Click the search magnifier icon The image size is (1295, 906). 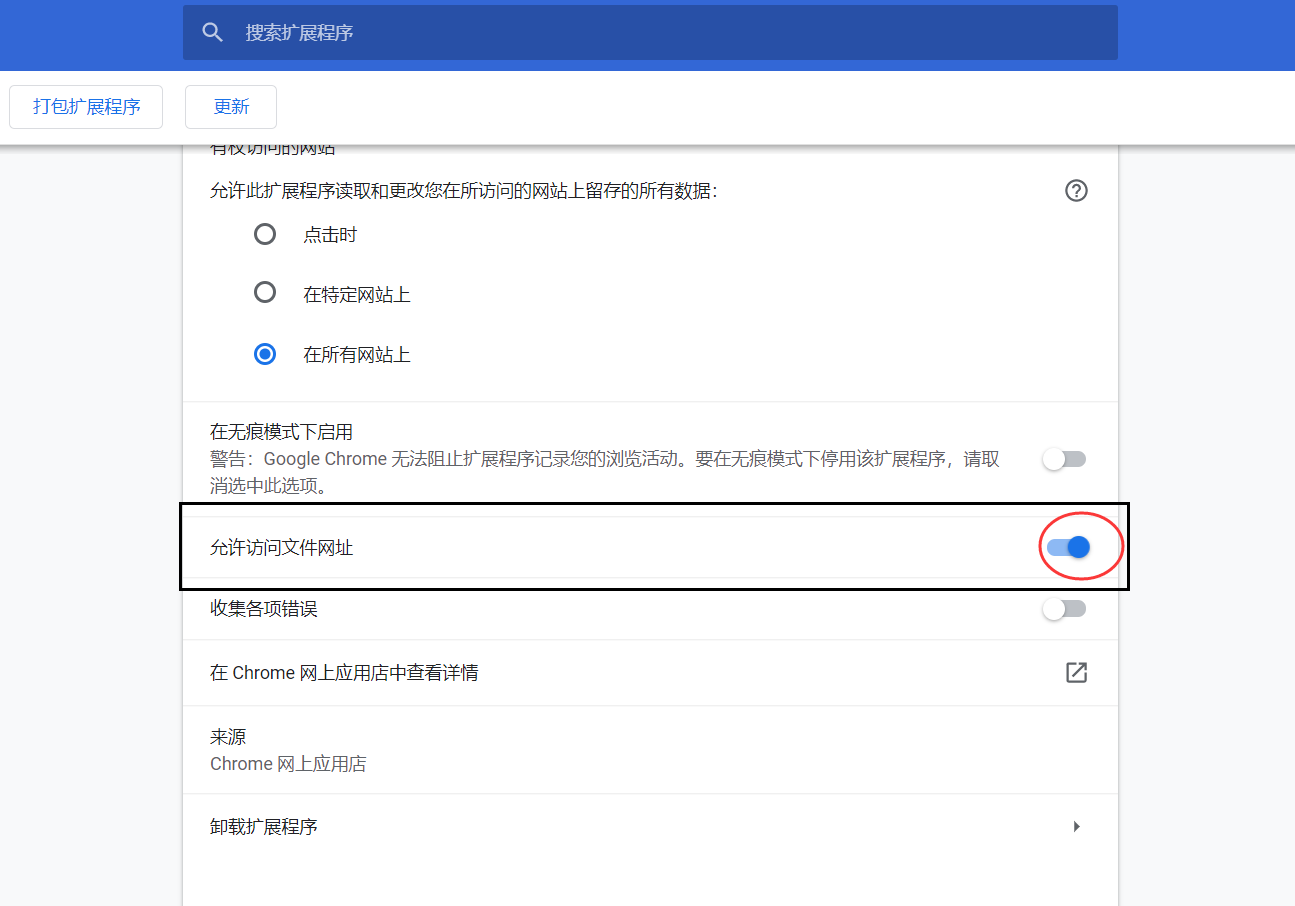coord(212,31)
